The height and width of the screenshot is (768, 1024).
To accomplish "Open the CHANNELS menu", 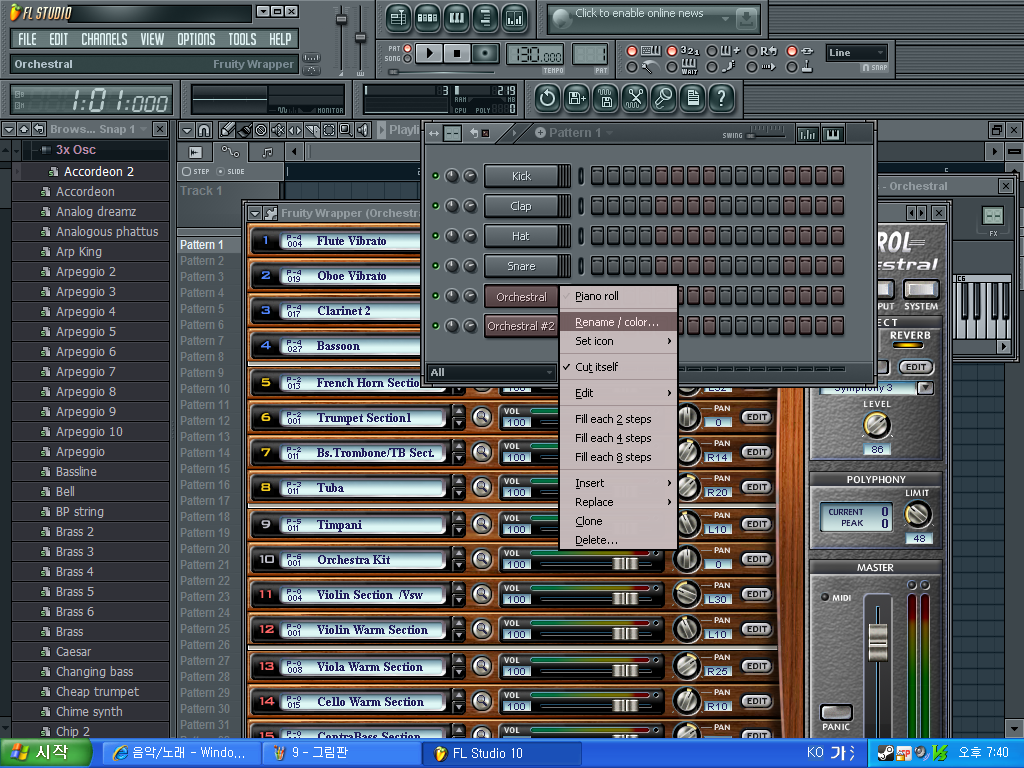I will point(104,39).
